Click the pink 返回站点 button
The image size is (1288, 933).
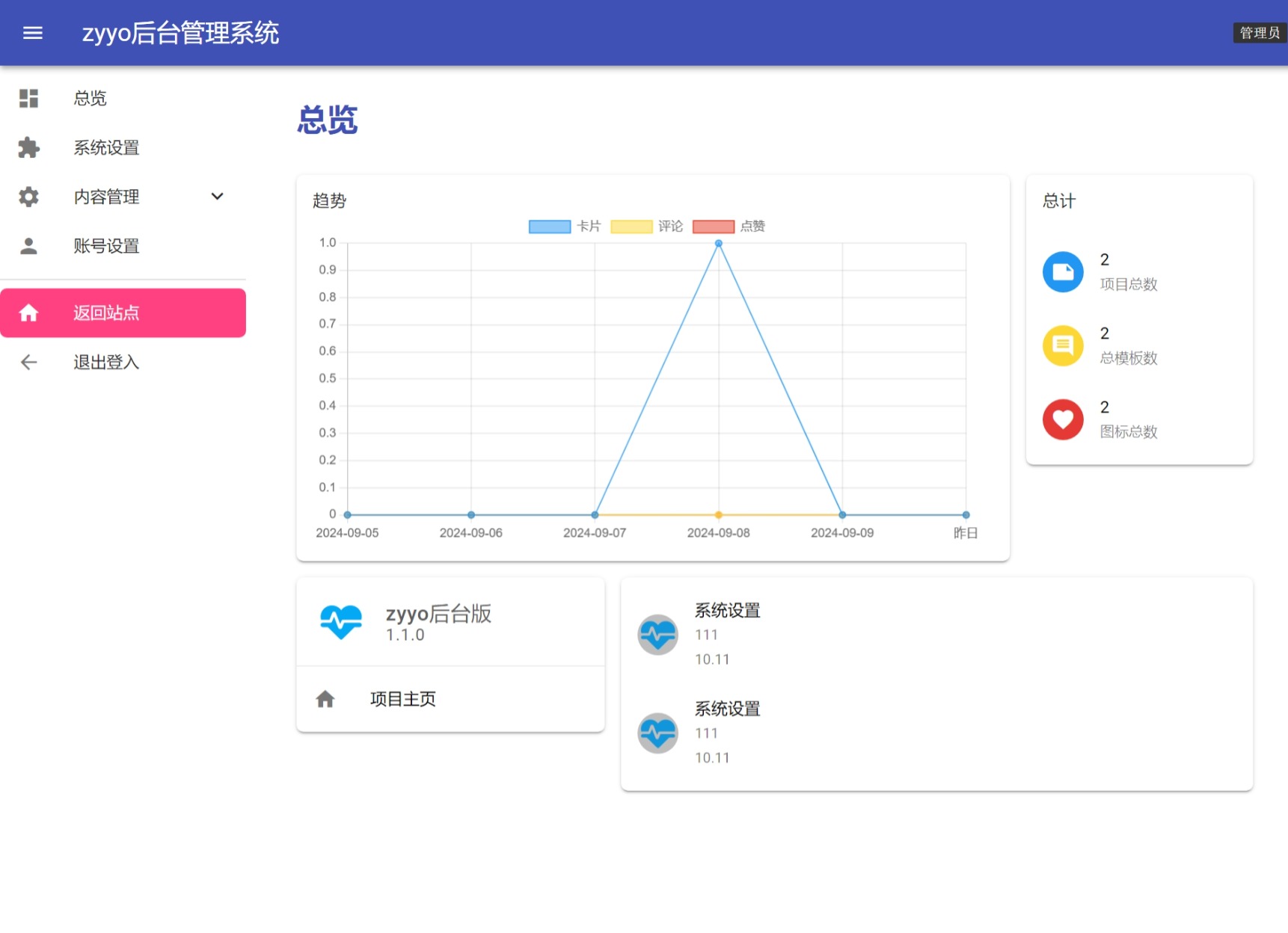click(x=123, y=312)
